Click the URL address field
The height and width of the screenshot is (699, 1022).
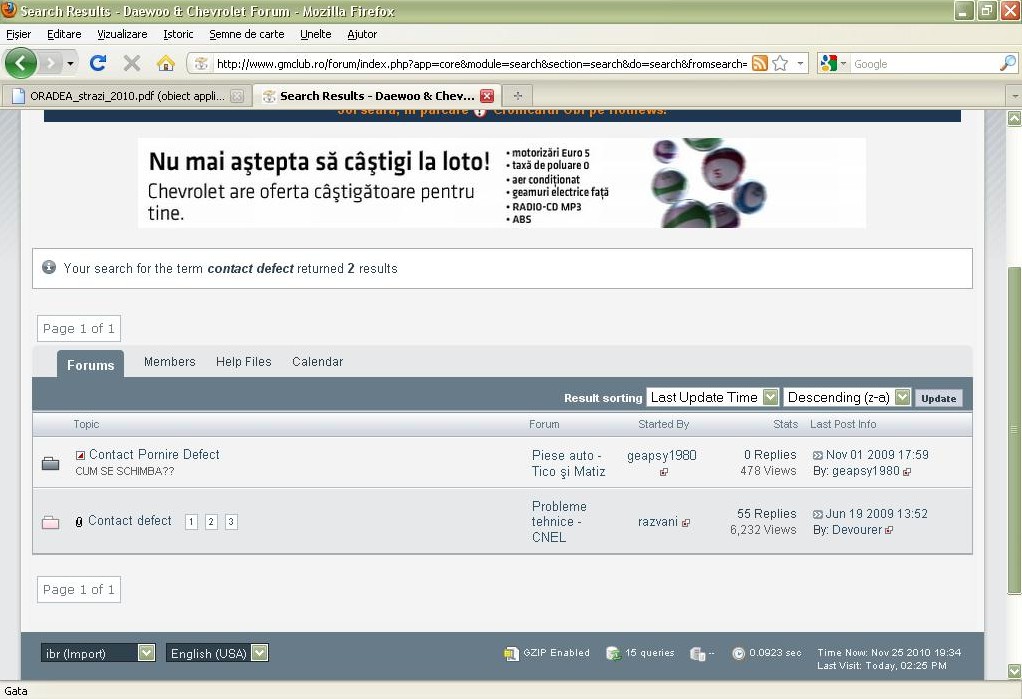click(x=481, y=64)
